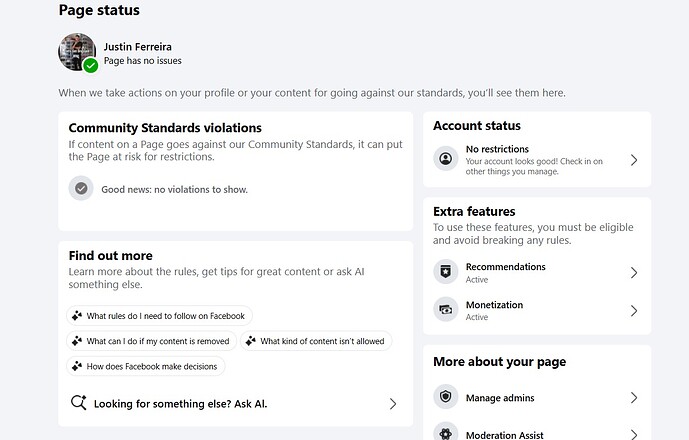689x440 pixels.
Task: Click the Ask AI search sparkle icon
Action: [79, 403]
